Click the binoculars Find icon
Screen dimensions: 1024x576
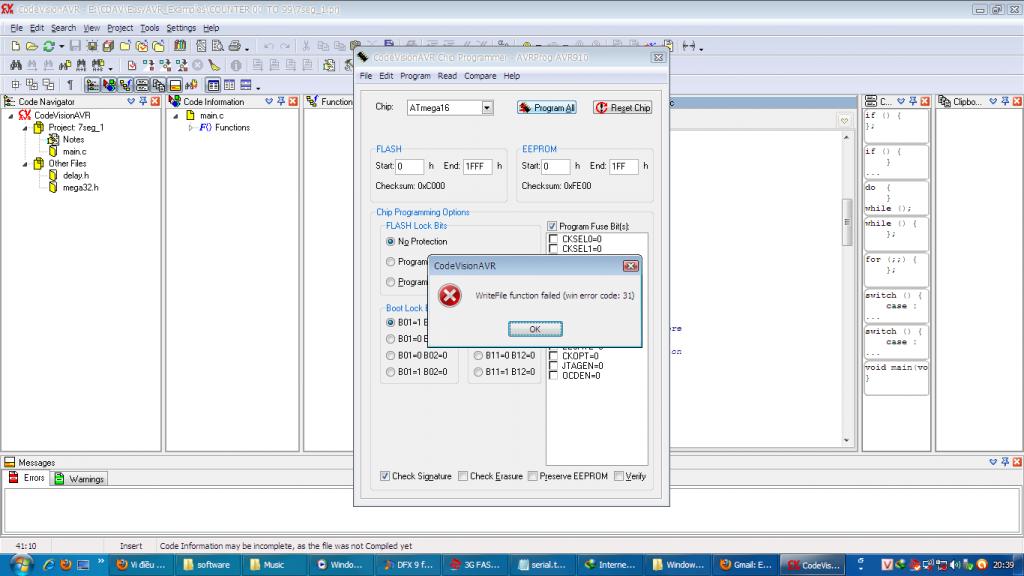[x=15, y=65]
